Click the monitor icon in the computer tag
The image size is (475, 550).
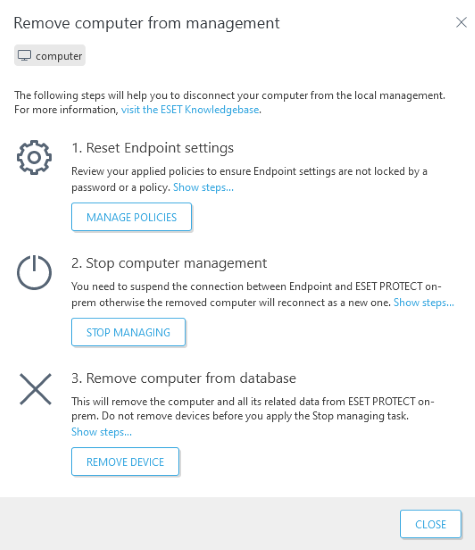tap(25, 55)
